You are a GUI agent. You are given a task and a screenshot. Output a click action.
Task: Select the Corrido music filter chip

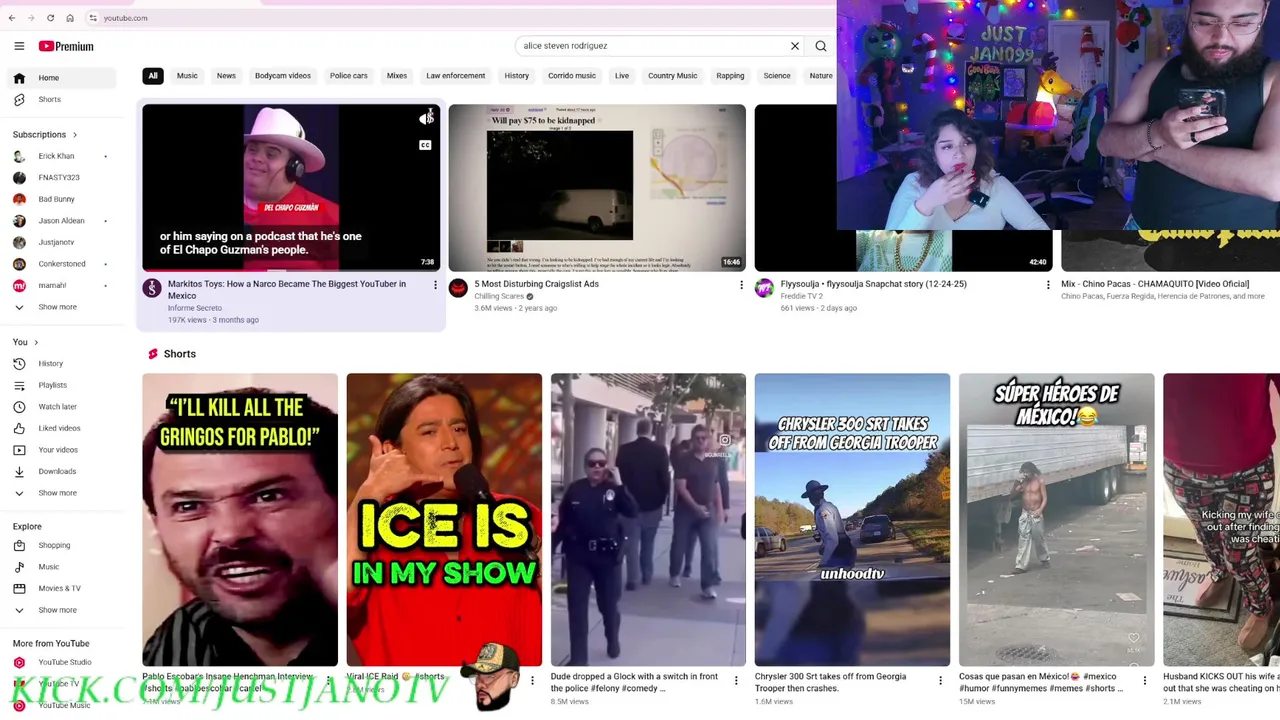click(572, 76)
